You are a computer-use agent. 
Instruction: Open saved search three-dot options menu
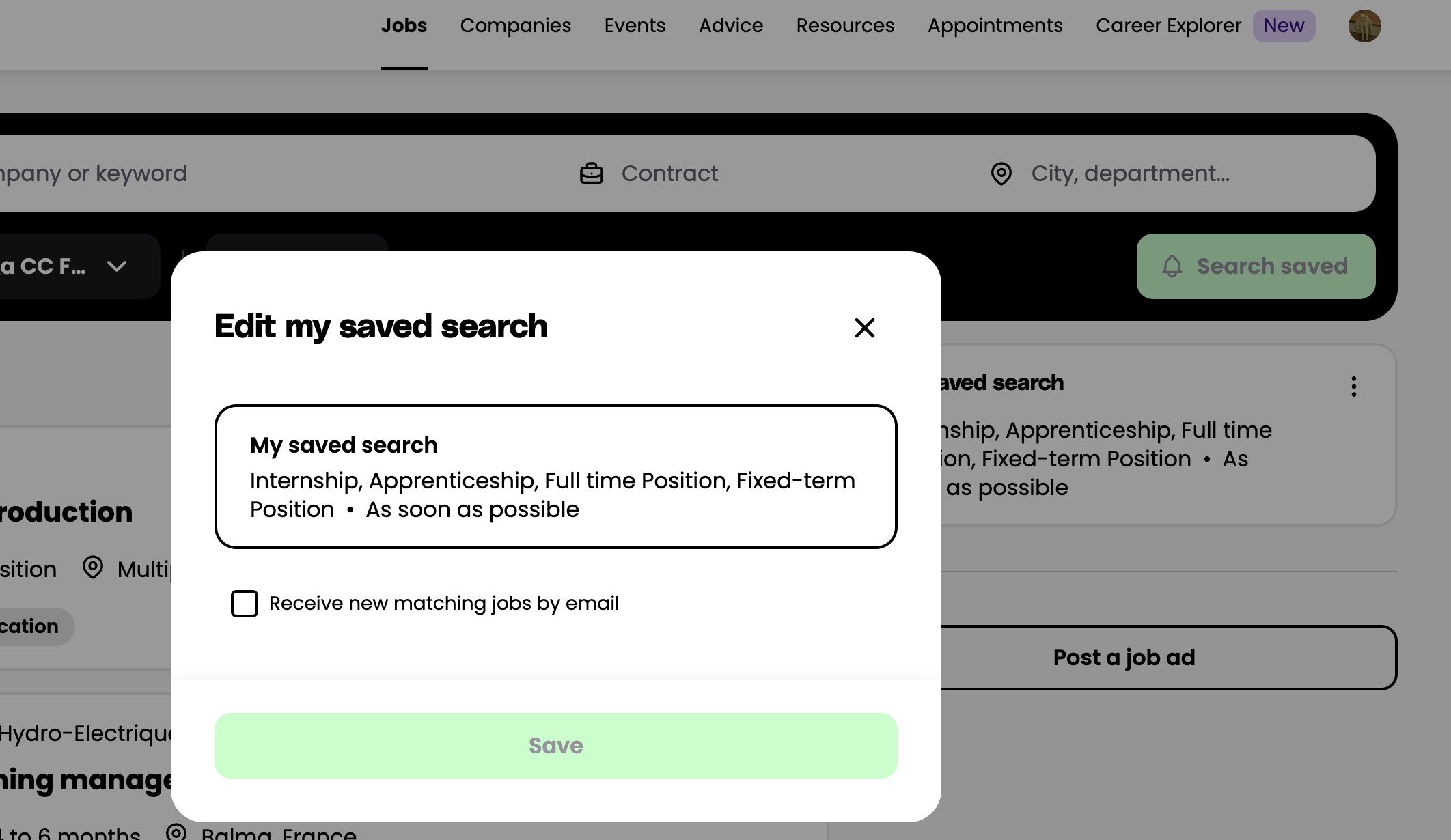(x=1353, y=387)
